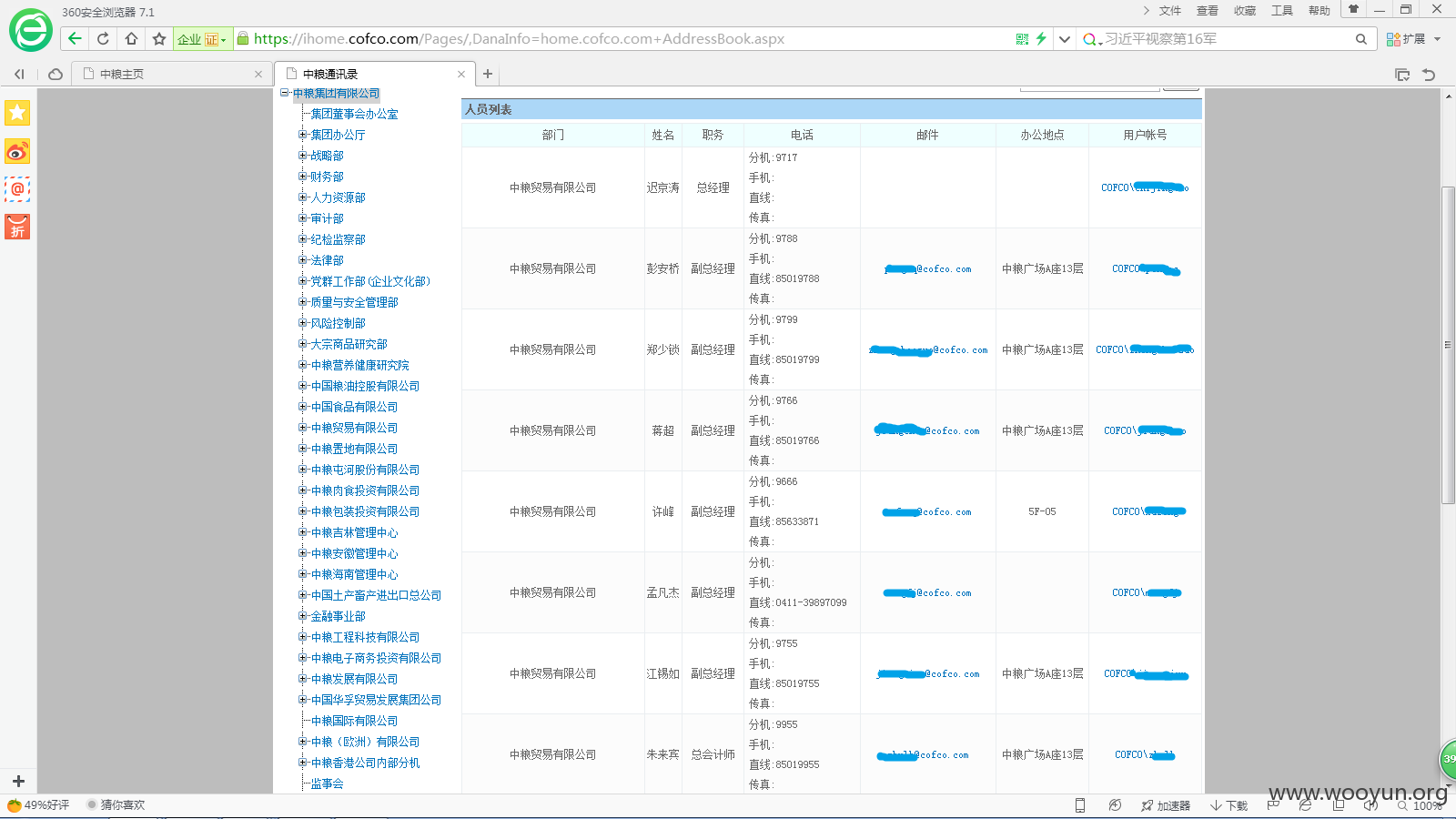
Task: Open the 帮助 menu
Action: point(1319,11)
